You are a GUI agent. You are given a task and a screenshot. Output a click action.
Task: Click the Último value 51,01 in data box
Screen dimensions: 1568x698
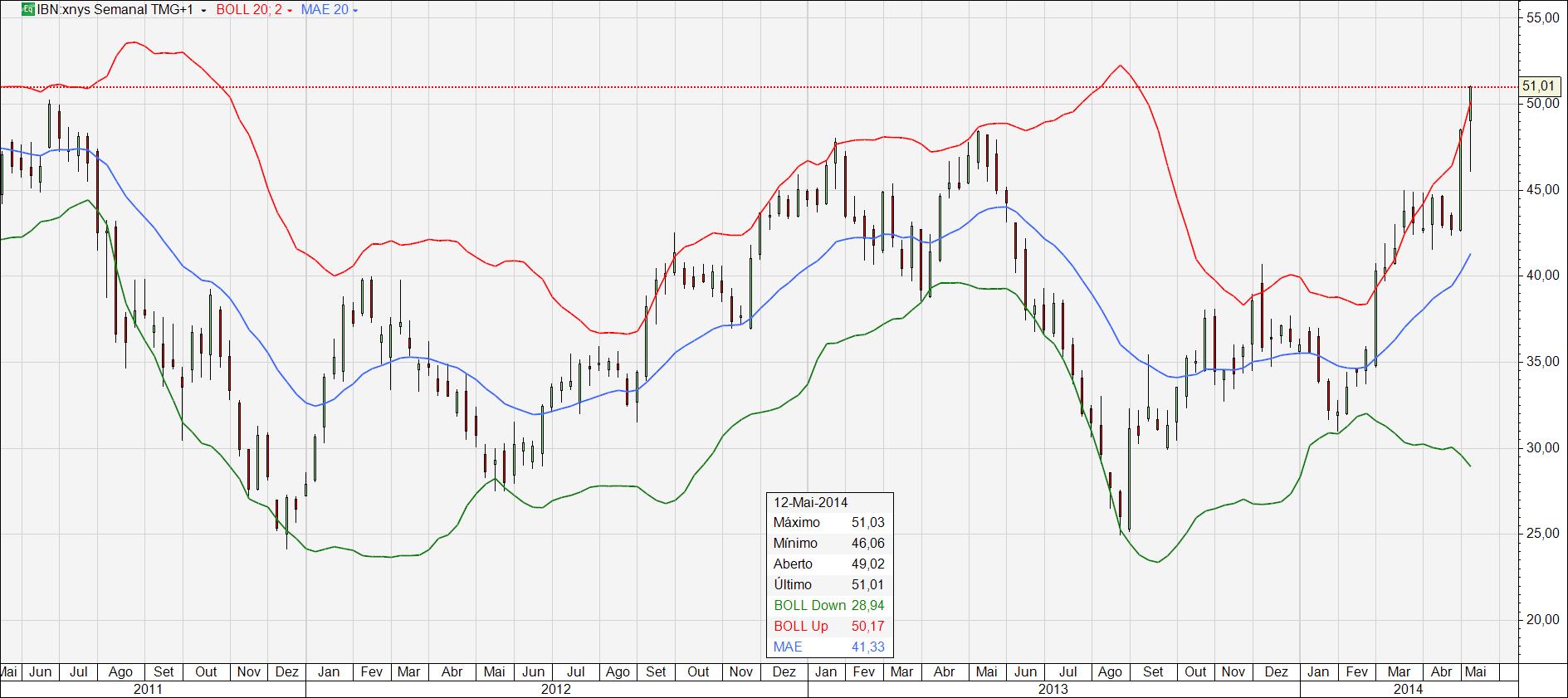868,585
